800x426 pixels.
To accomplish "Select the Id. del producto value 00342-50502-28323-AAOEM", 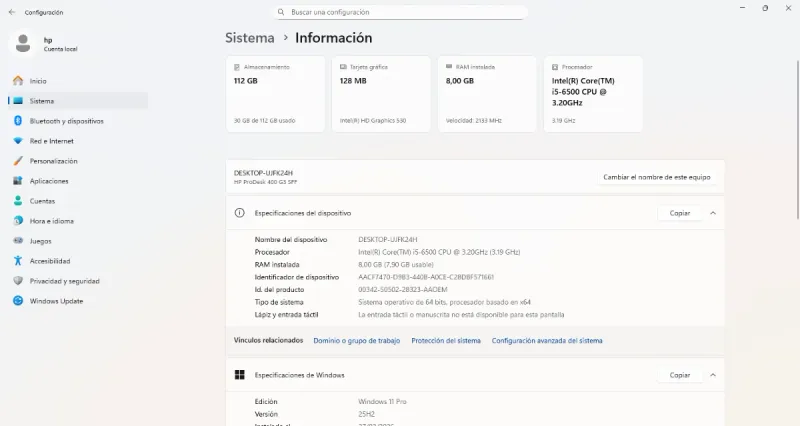I will pos(403,289).
